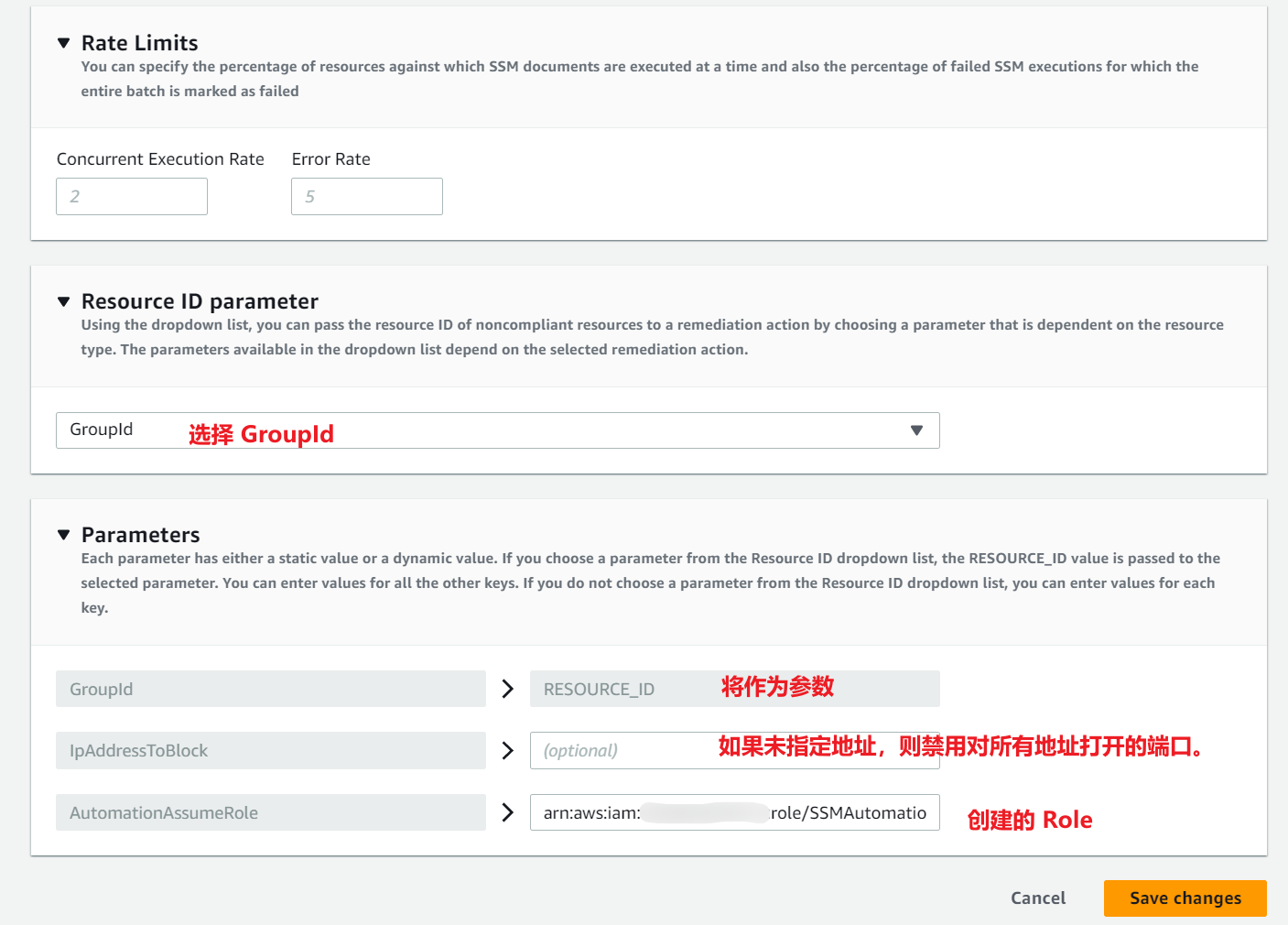This screenshot has height=925, width=1288.
Task: Focus the optional IpAddressToBlock value input
Action: coord(622,751)
